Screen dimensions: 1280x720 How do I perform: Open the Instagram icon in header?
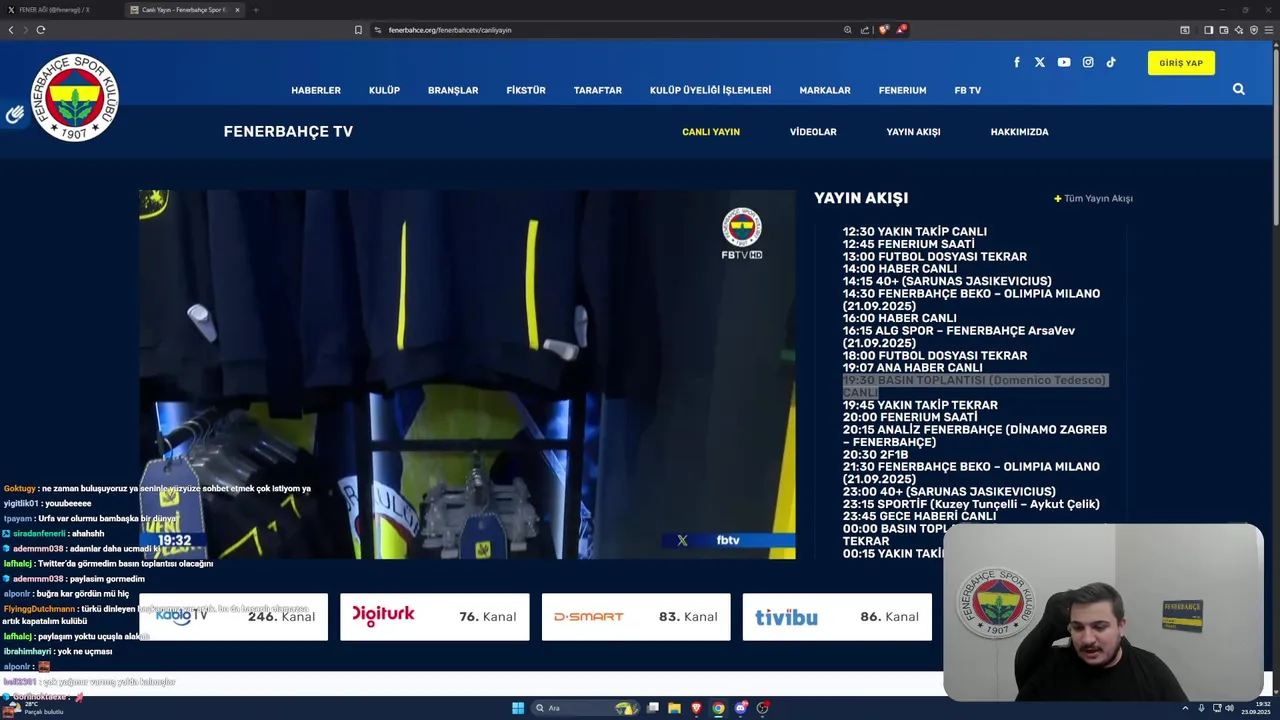(1088, 62)
